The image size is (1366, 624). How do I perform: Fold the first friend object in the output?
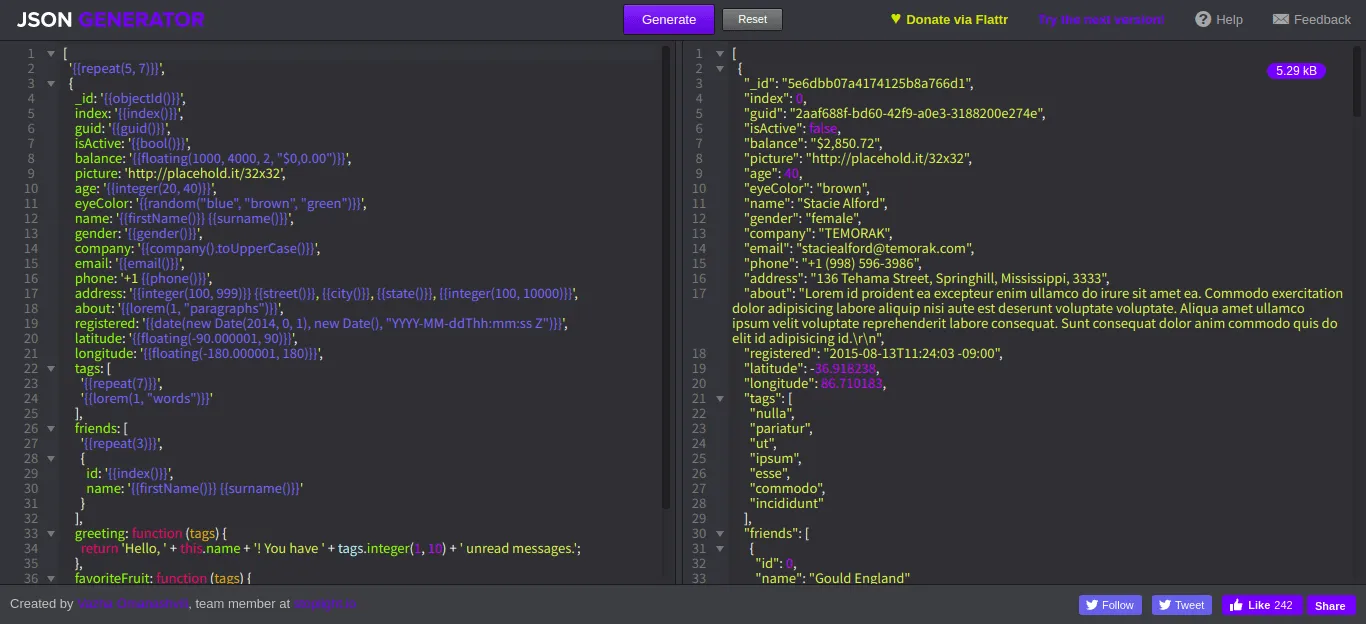click(x=718, y=549)
